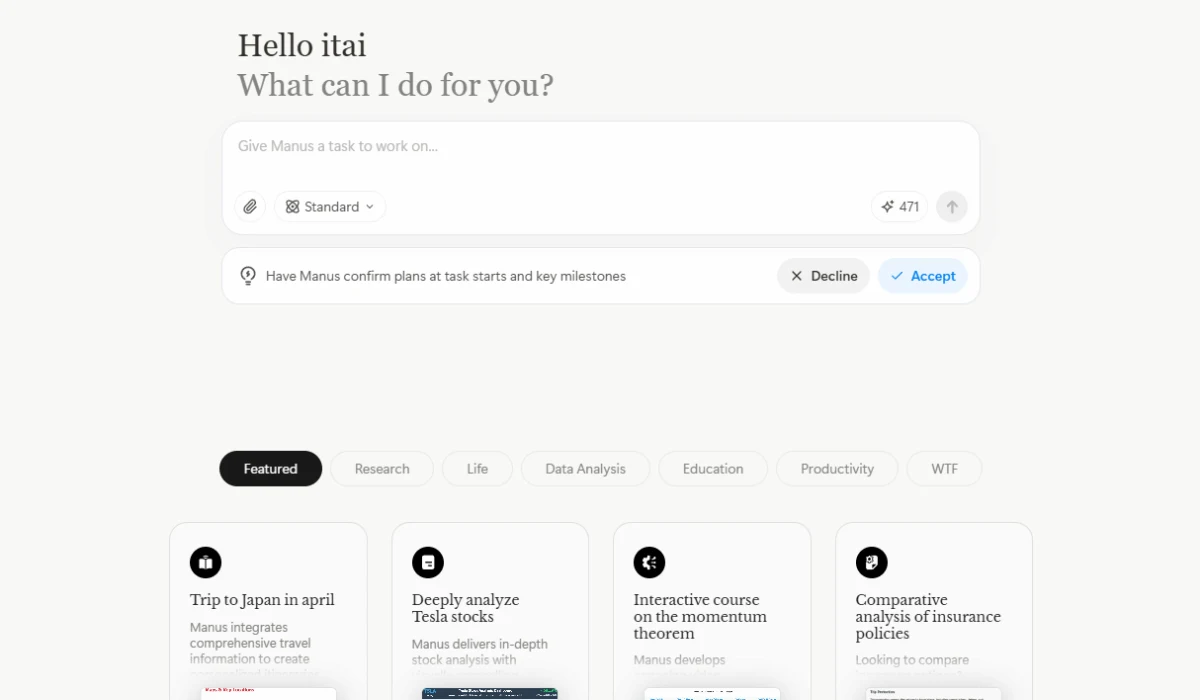Click the 471 credits sparkle indicator

899,207
